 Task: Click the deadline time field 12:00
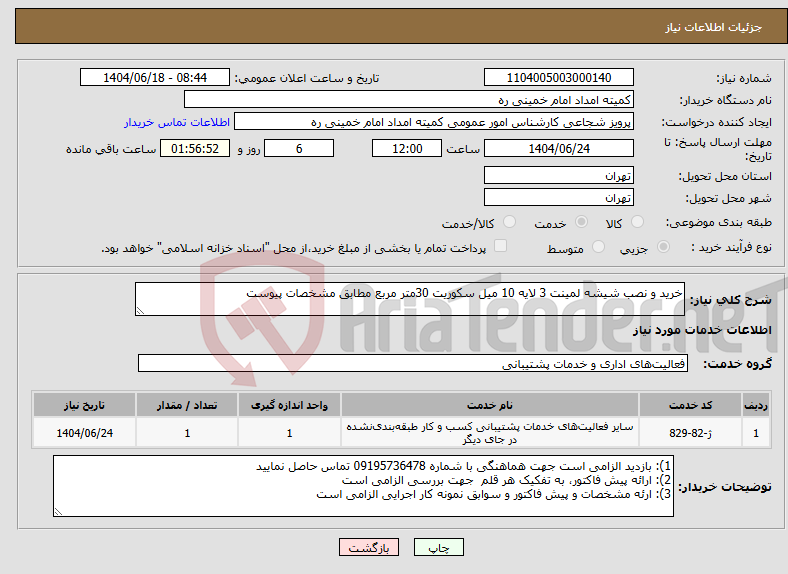[x=407, y=148]
